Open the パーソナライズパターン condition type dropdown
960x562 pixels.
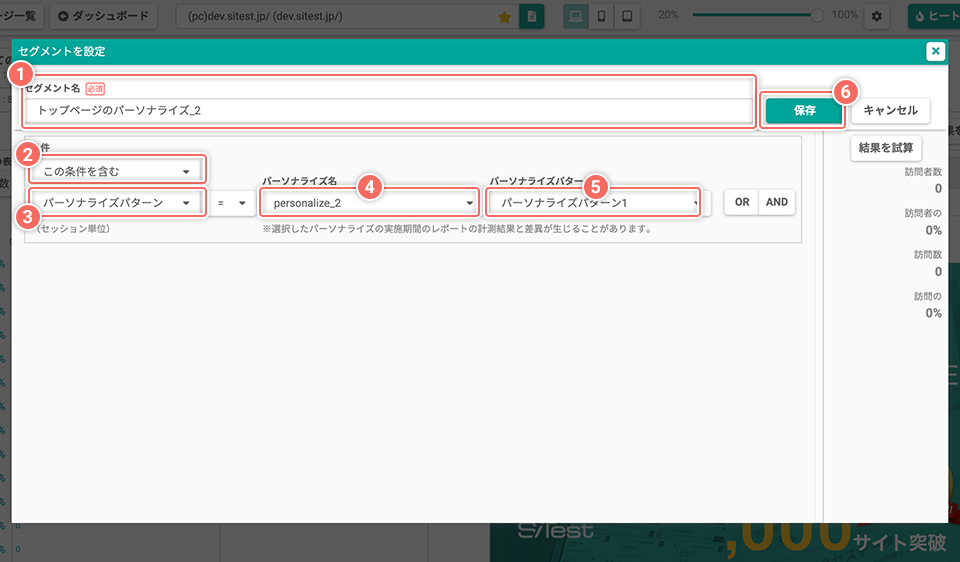pyautogui.click(x=116, y=203)
